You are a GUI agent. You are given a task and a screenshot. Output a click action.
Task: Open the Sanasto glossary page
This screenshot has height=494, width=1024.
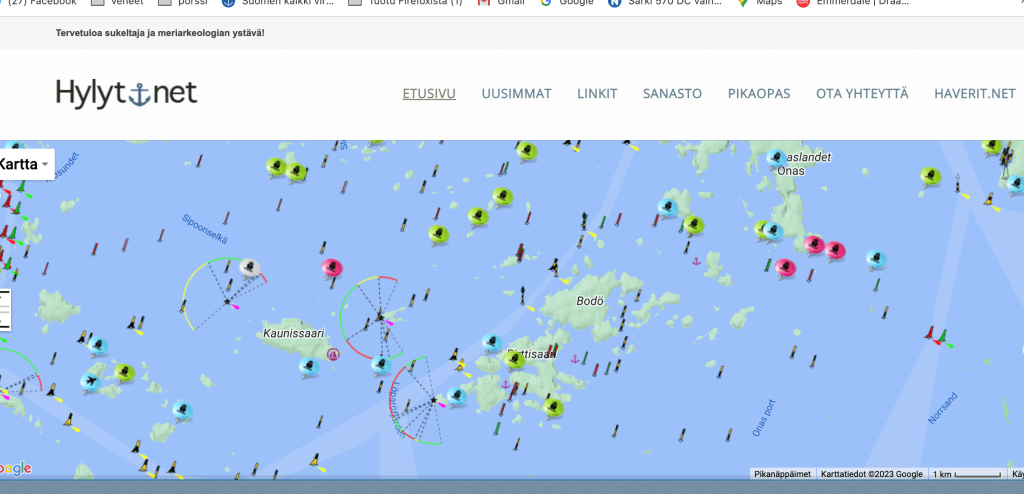click(x=672, y=94)
